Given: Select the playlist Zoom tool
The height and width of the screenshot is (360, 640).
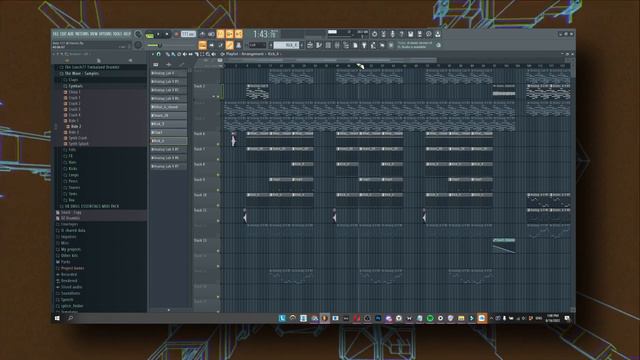Looking at the screenshot, I should (208, 54).
